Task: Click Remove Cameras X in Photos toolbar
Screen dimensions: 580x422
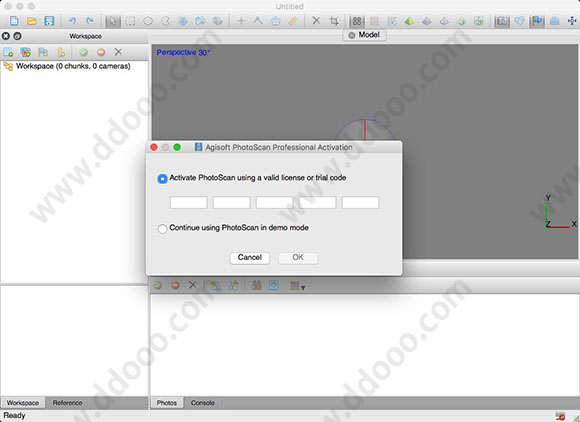Action: coord(192,285)
